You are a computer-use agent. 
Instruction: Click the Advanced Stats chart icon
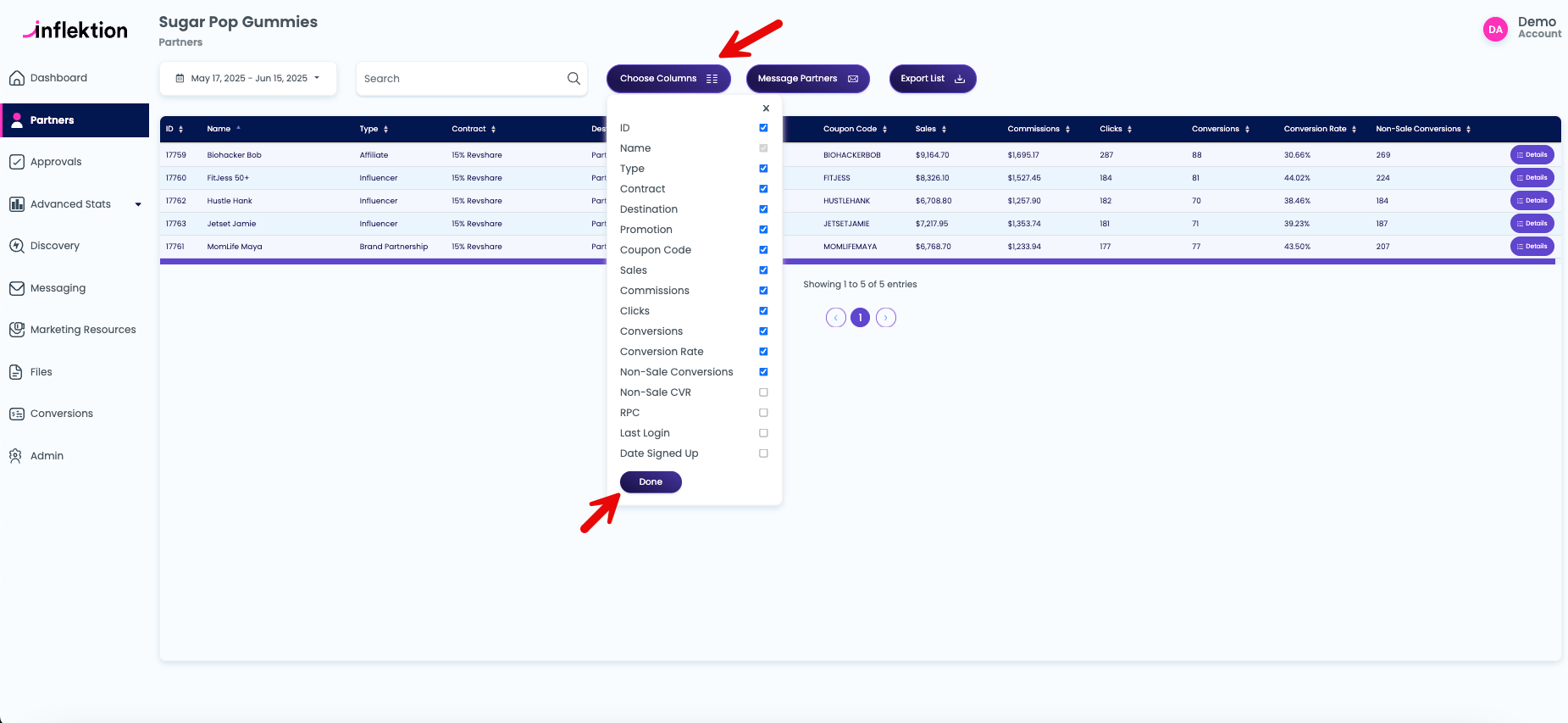[17, 204]
